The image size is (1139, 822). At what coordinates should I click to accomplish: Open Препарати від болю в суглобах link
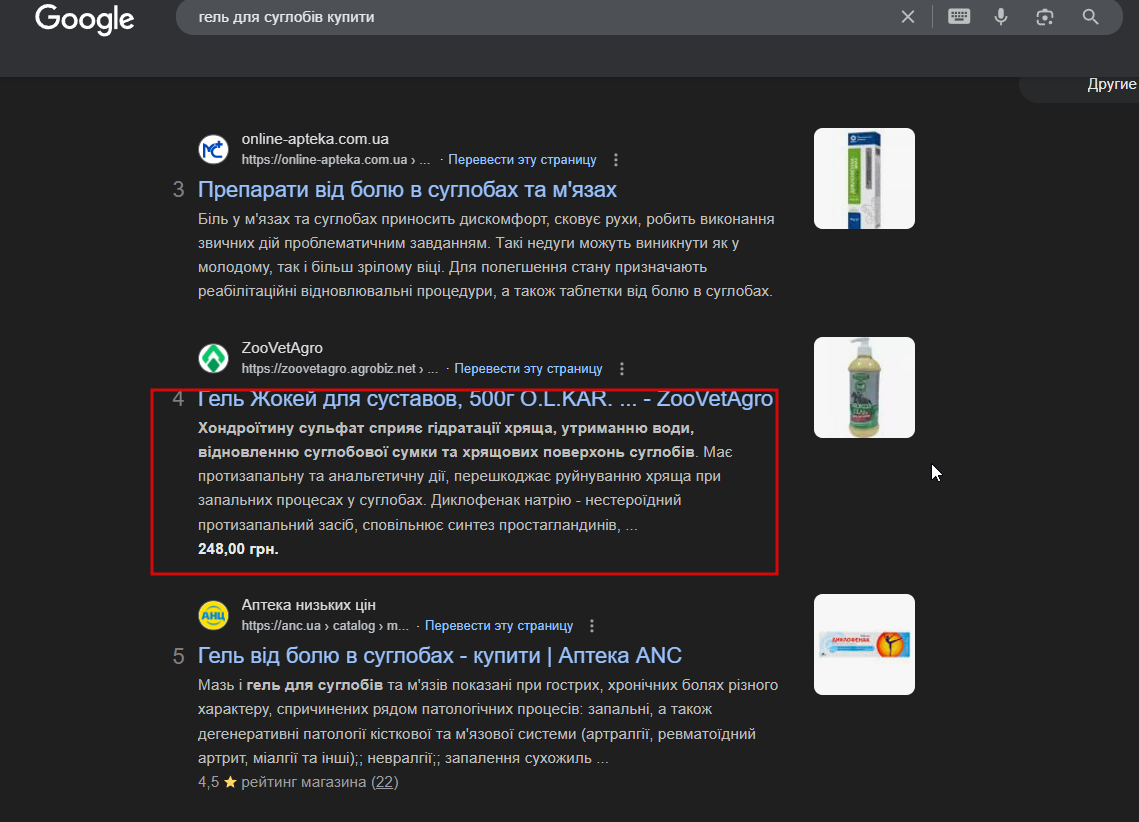408,190
